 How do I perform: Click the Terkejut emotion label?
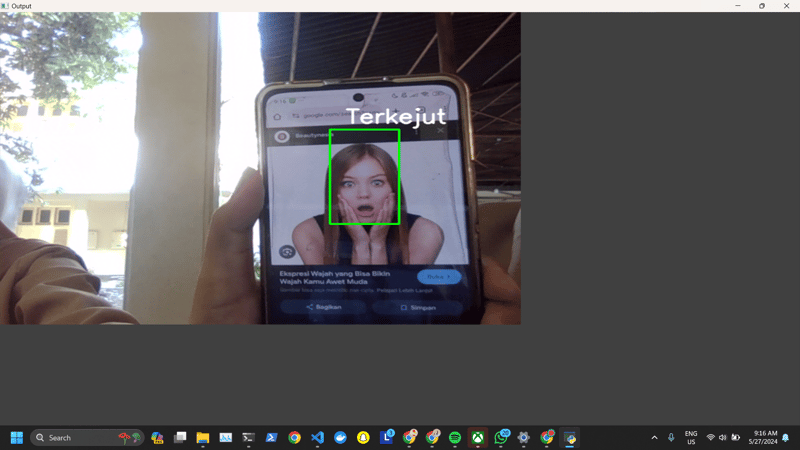point(396,116)
